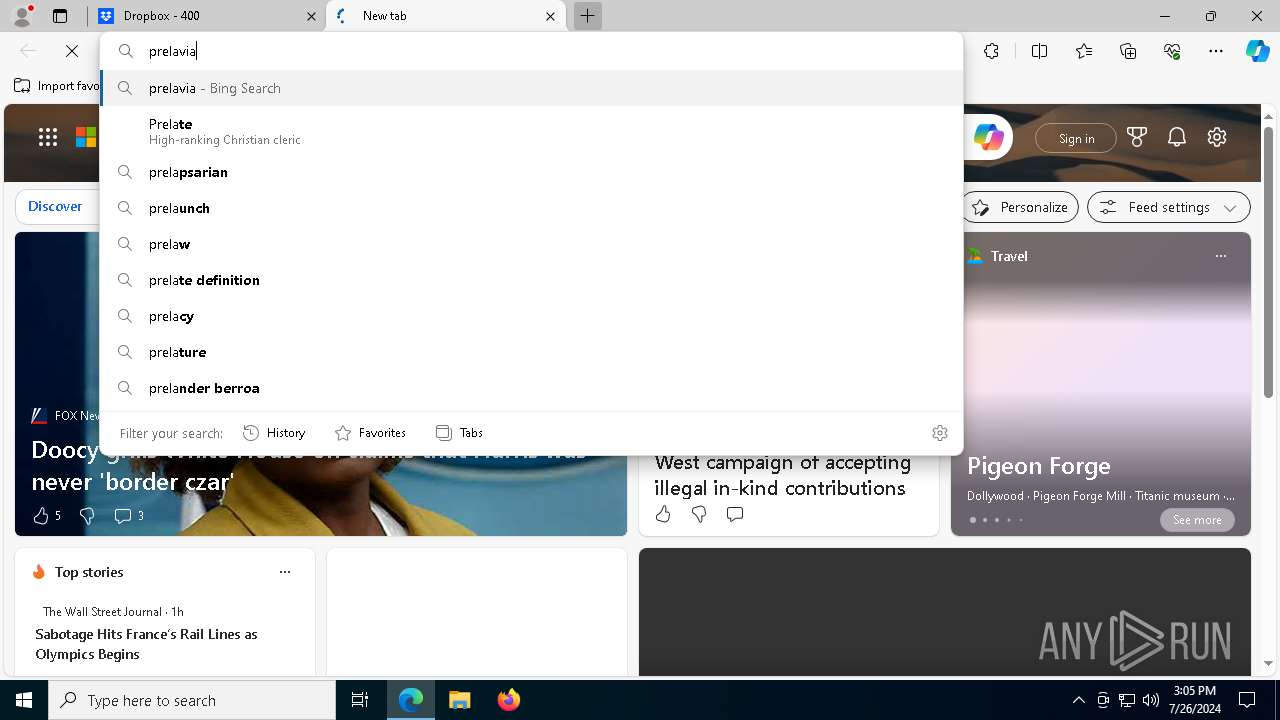The image size is (1280, 720).
Task: Close the New tab tab
Action: pos(550,16)
